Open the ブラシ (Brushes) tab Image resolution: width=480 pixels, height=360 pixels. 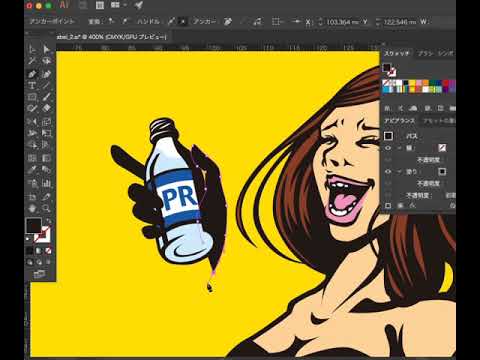pyautogui.click(x=425, y=53)
